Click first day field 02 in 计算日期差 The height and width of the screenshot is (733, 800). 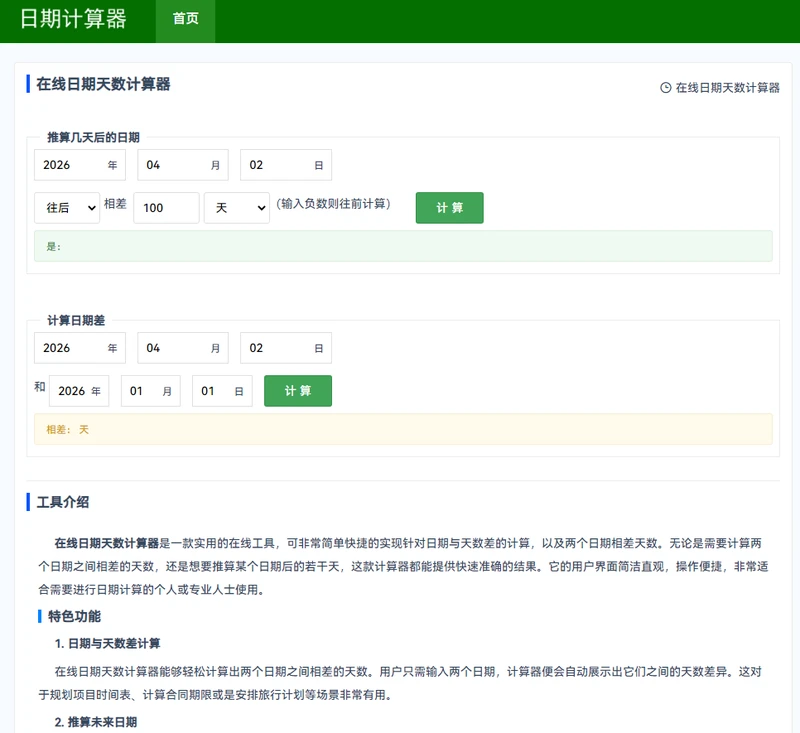[278, 348]
